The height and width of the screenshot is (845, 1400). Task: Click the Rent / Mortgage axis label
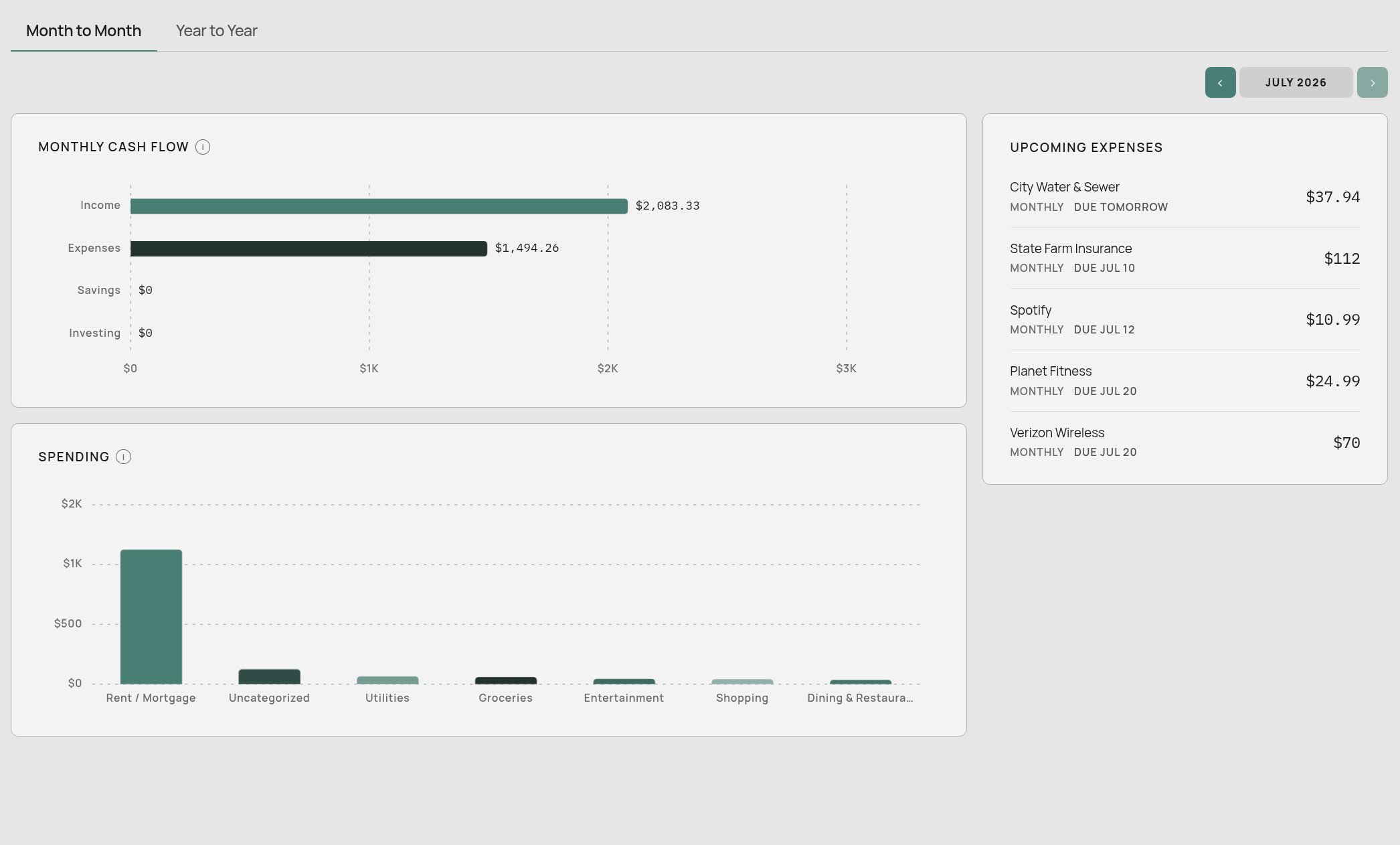151,698
